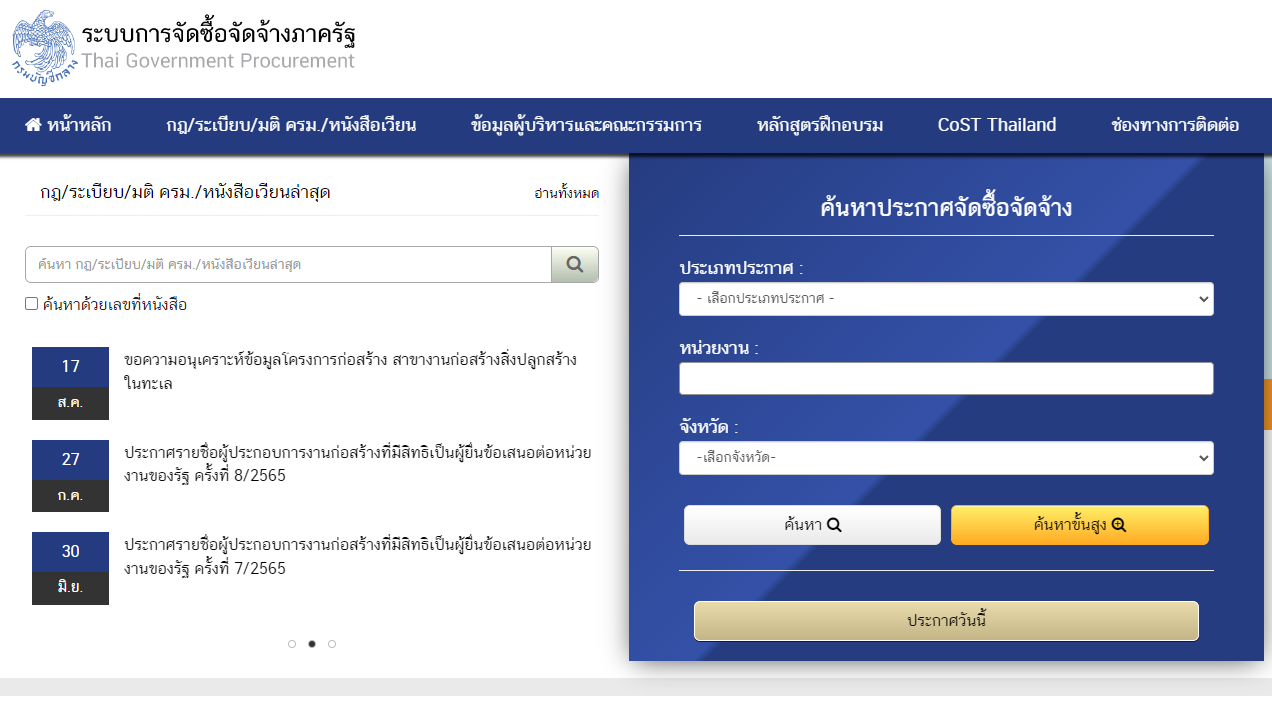Click the ประกาศวันนี้ button
Screen dimensions: 1272x720
coord(946,620)
